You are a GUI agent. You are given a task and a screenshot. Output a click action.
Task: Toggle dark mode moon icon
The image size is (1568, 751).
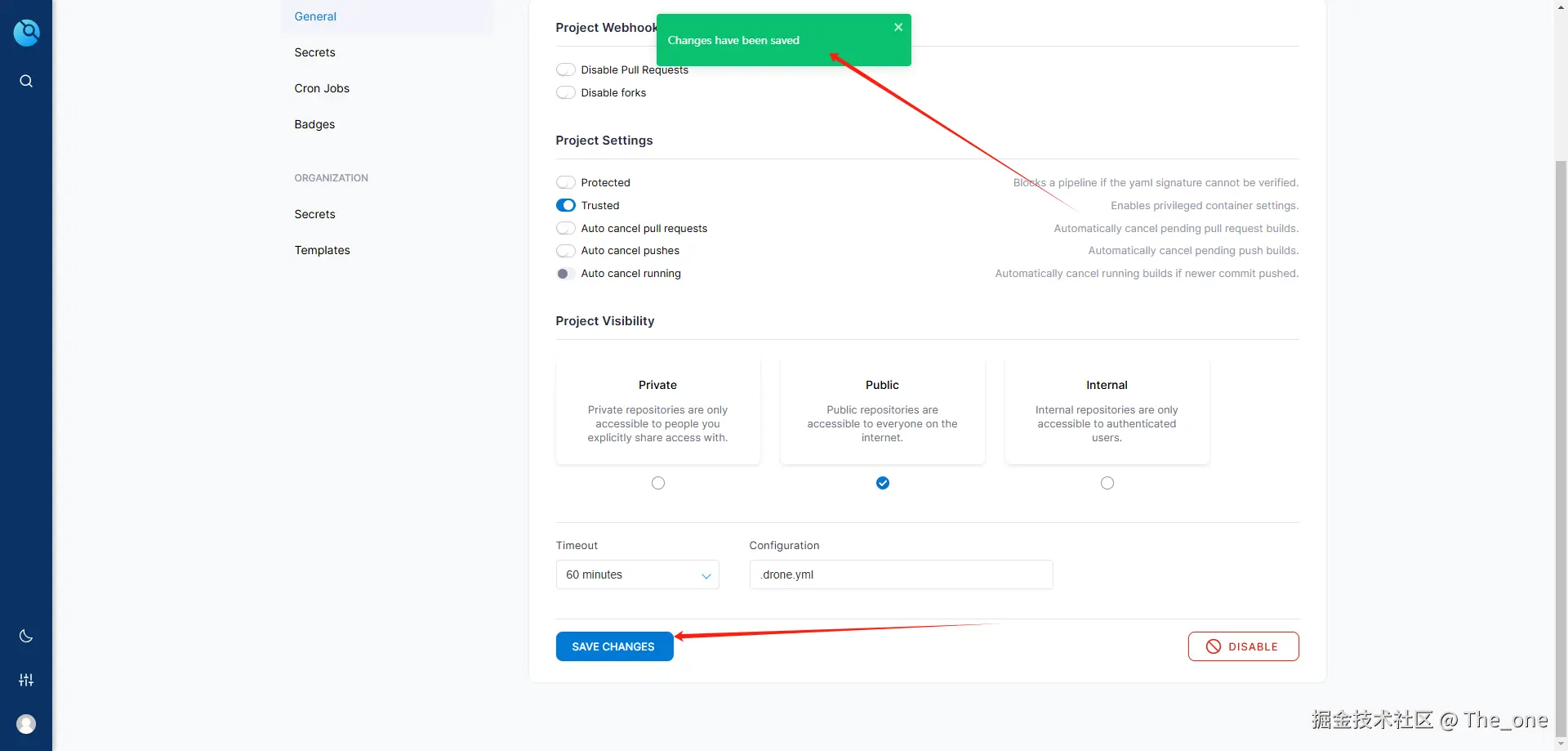tap(26, 636)
